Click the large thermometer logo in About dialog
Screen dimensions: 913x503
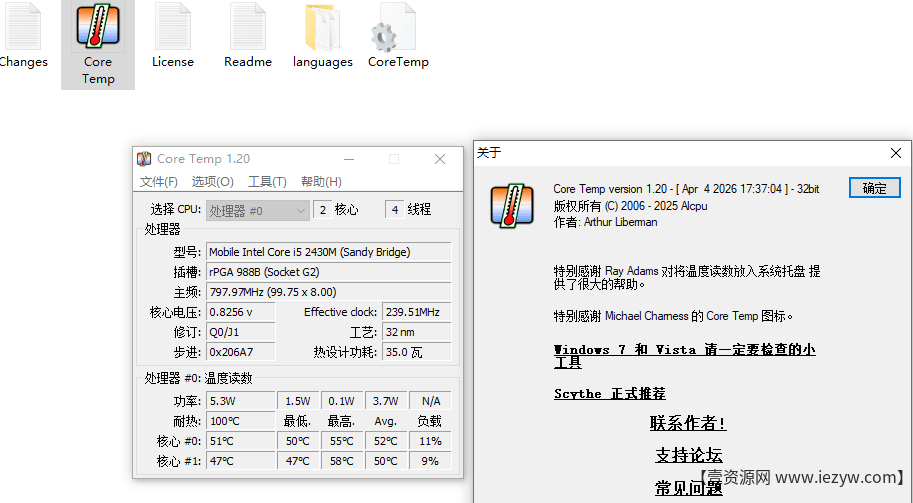[x=512, y=205]
